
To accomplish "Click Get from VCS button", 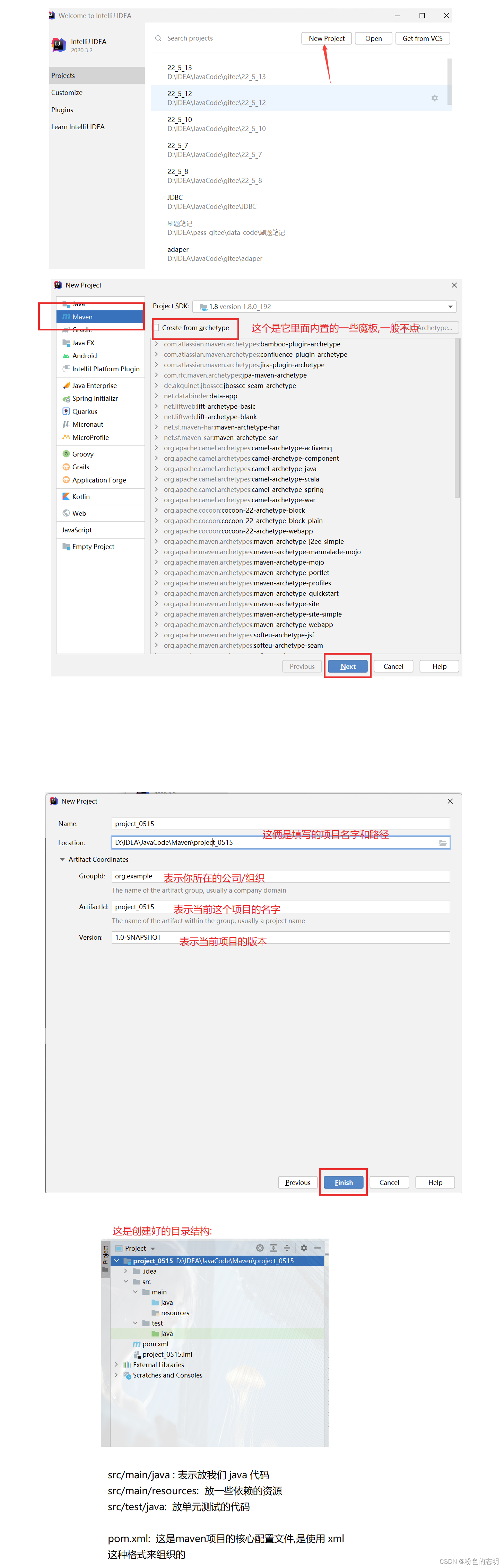I will (423, 38).
